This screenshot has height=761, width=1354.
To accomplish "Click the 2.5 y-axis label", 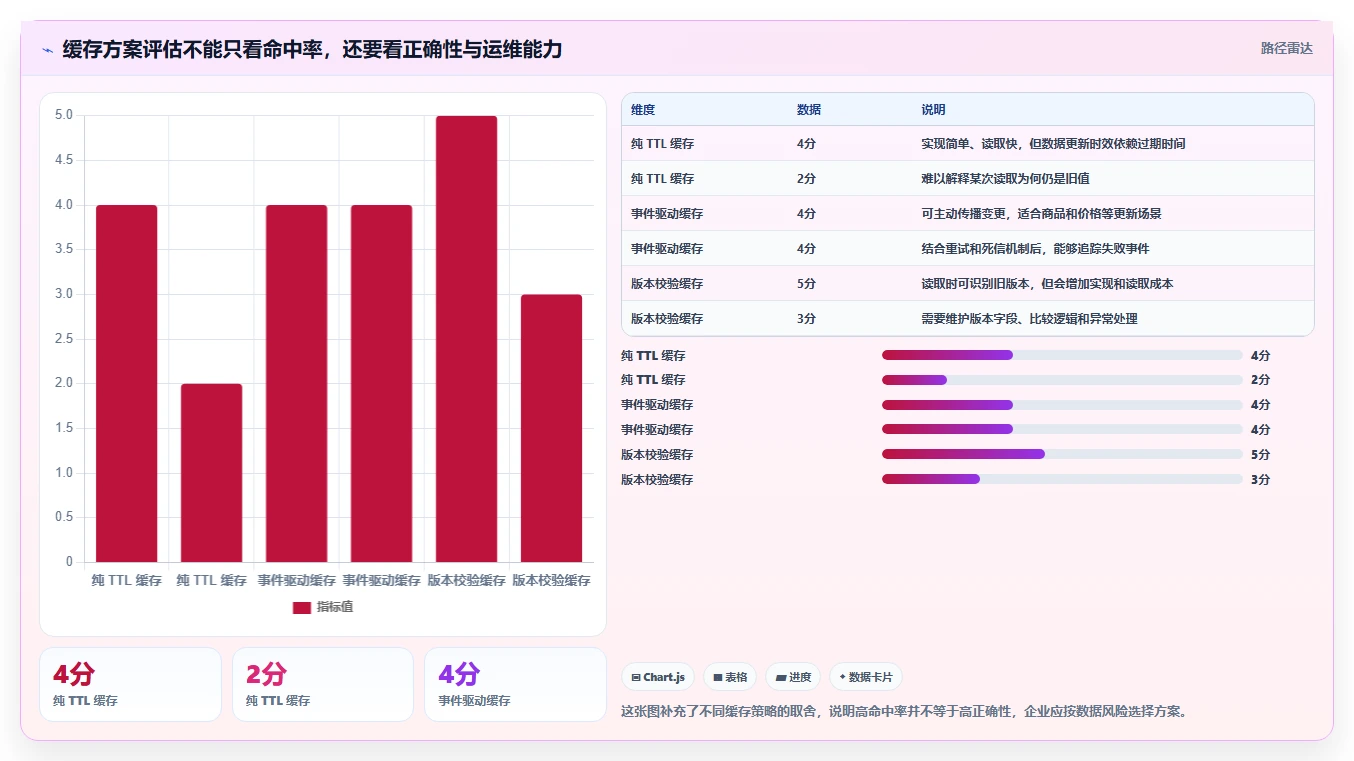I will (64, 339).
